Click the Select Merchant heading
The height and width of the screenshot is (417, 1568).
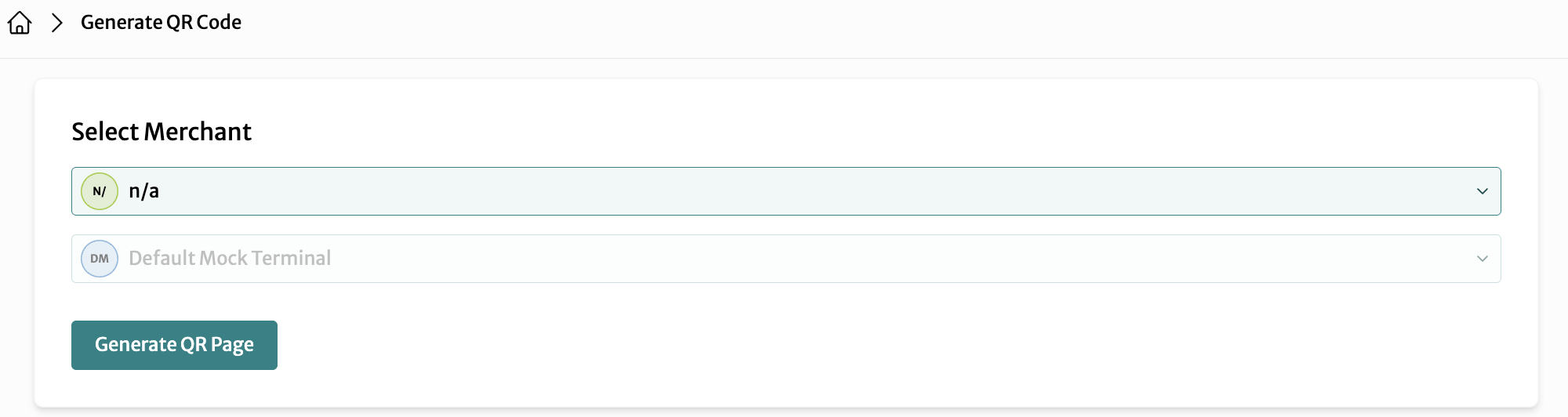coord(162,132)
